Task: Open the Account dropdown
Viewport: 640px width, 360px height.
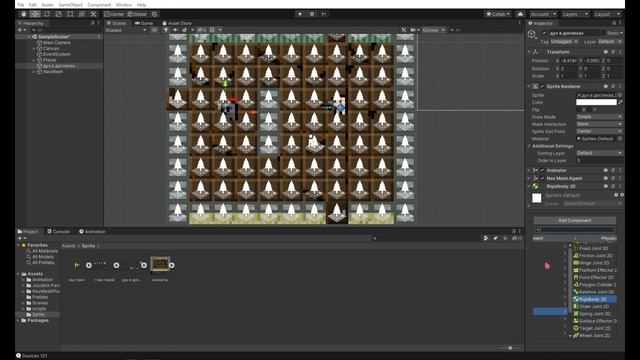Action: [543, 14]
